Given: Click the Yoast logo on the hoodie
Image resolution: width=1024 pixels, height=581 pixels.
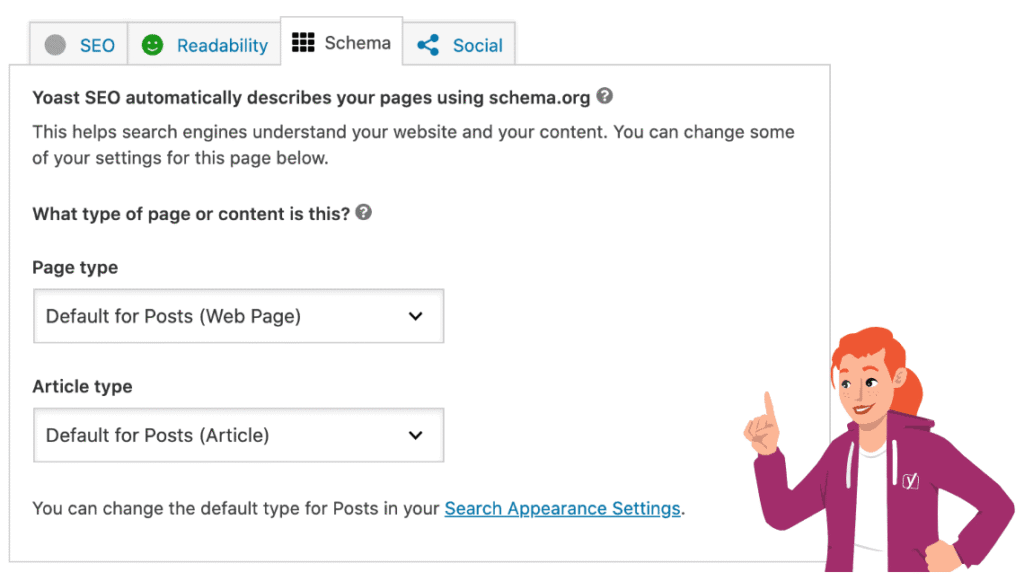Looking at the screenshot, I should coord(910,480).
